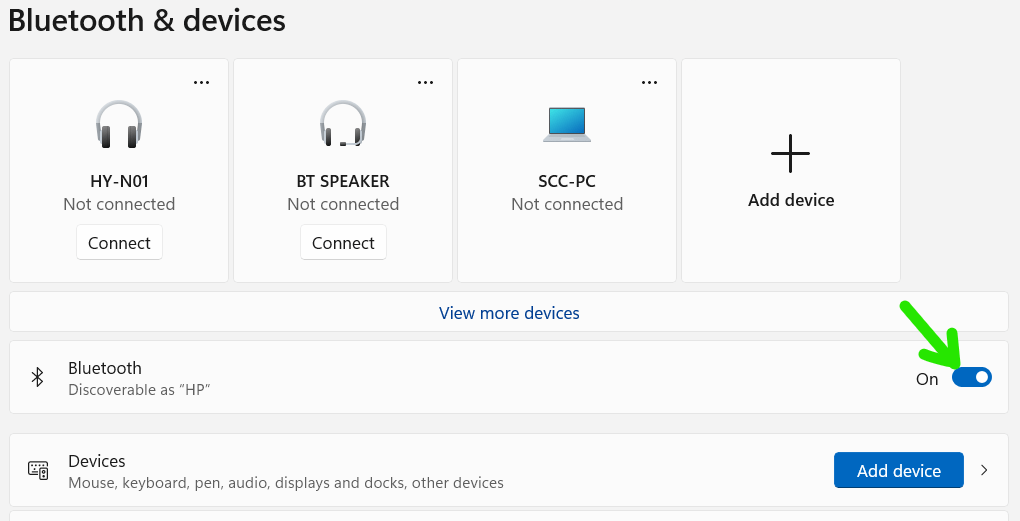Click the Devices keyboard icon

point(38,470)
